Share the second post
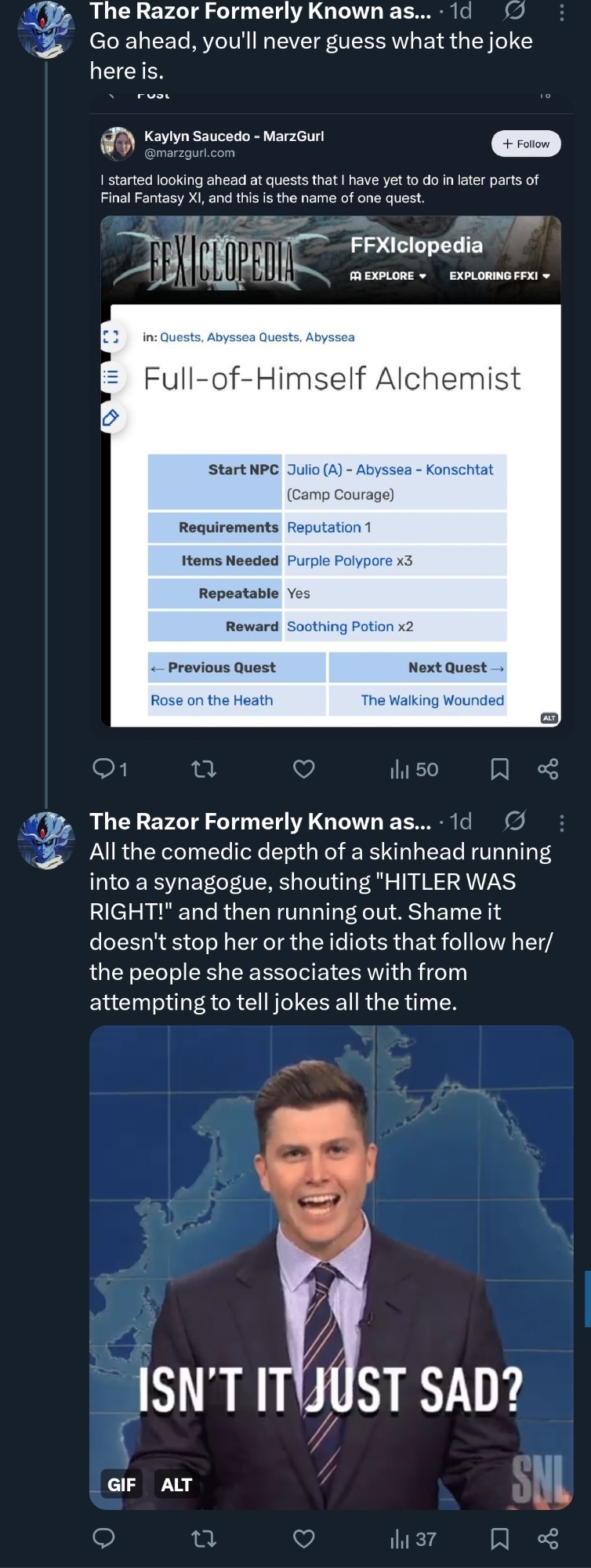Image resolution: width=591 pixels, height=1568 pixels. (548, 1539)
